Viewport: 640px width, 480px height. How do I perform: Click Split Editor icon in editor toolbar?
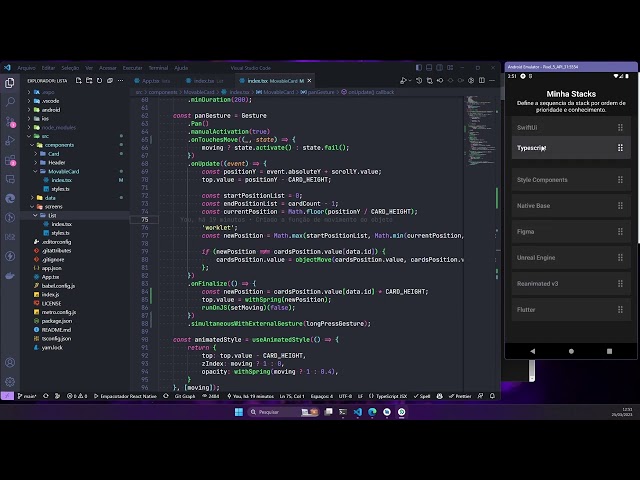[x=482, y=81]
